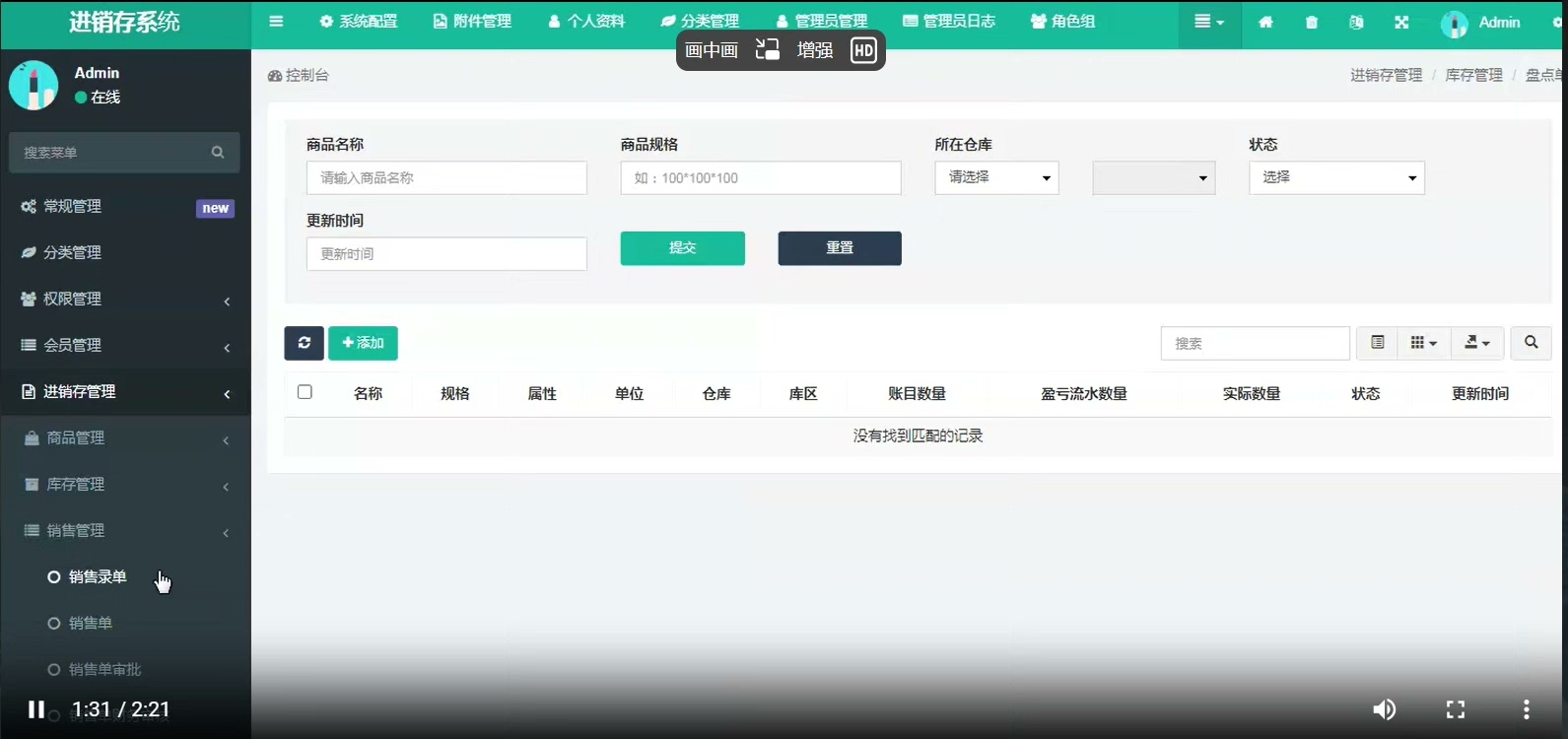Screen dimensions: 1568x739
Task: Expand 商品管理 submenu
Action: point(125,437)
